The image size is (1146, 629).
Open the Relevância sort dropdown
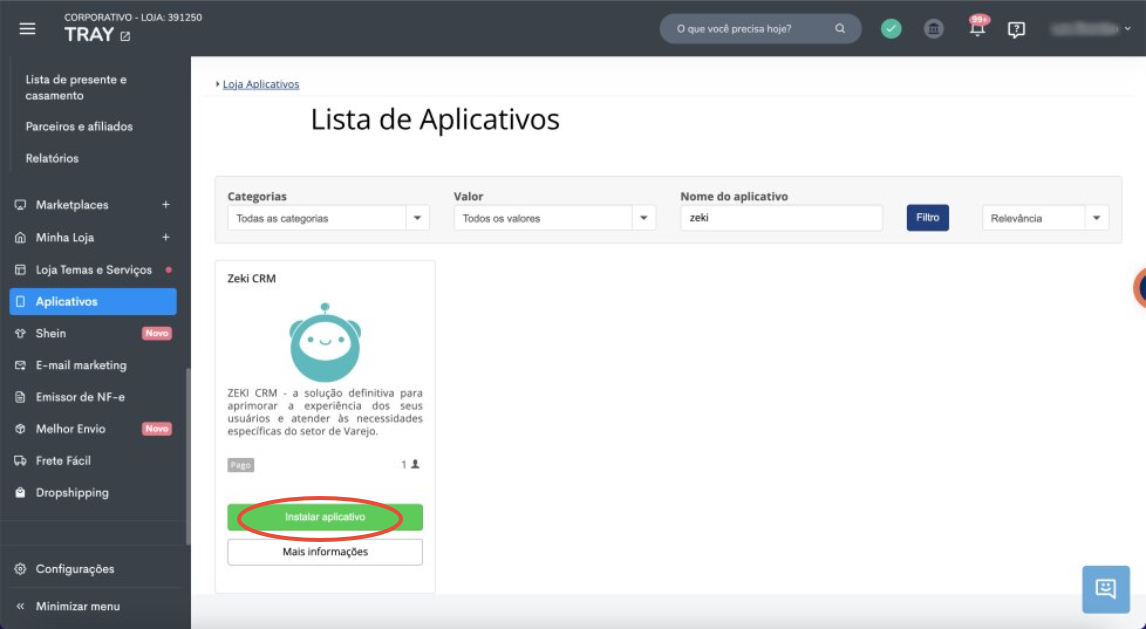(x=1045, y=218)
